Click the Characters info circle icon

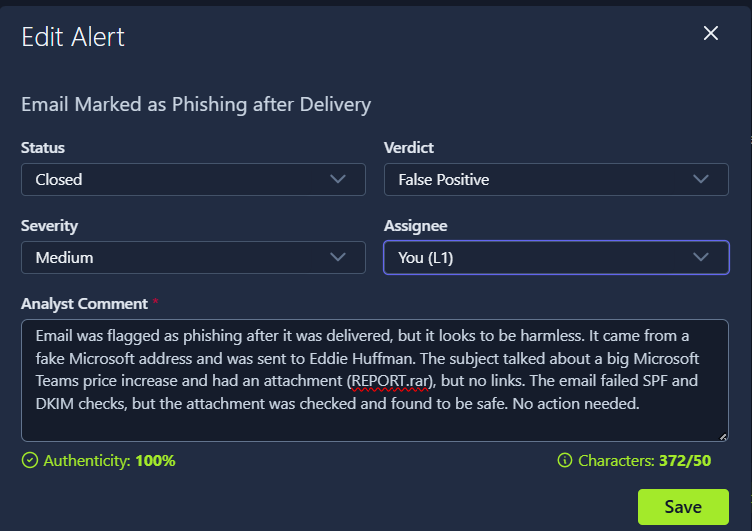[565, 461]
